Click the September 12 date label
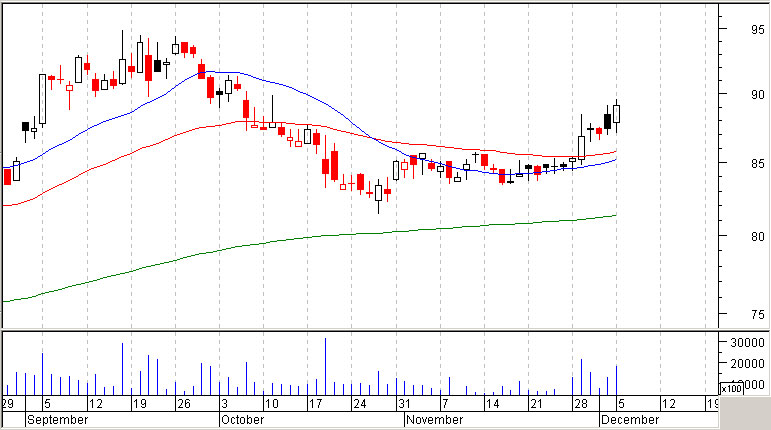The width and height of the screenshot is (771, 430). (x=95, y=404)
